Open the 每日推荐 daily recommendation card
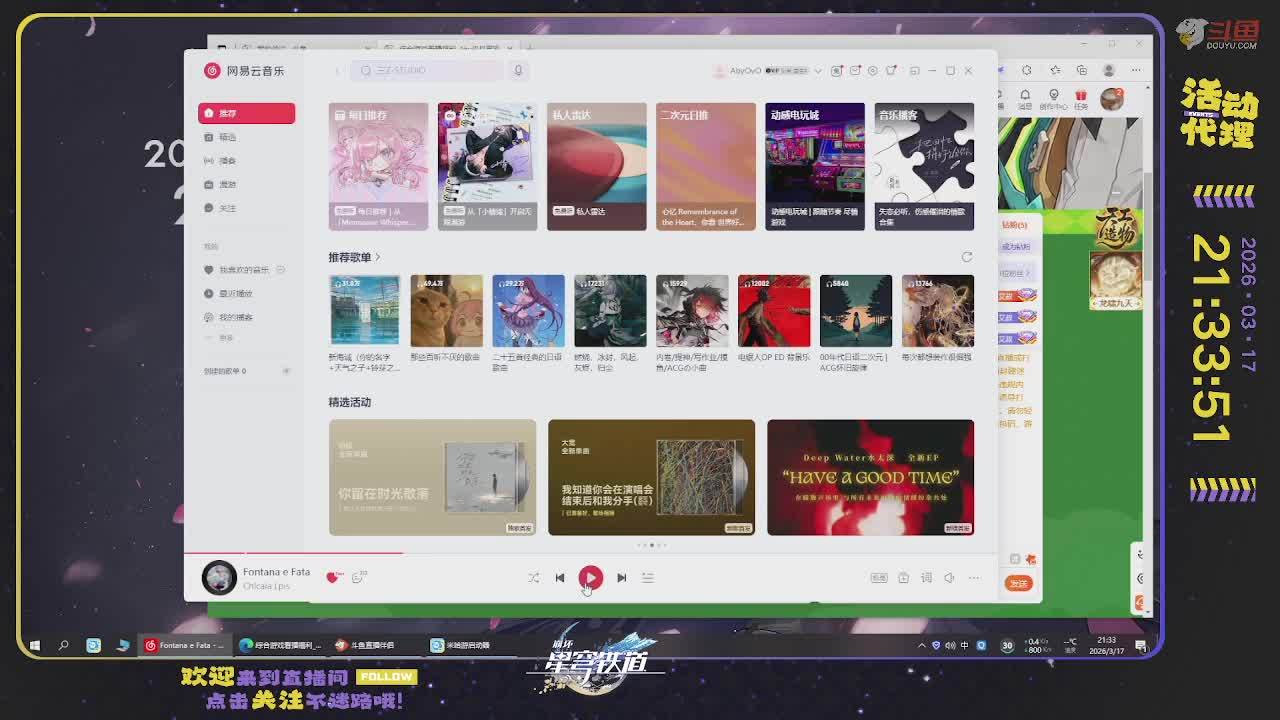Viewport: 1280px width, 720px height. tap(378, 166)
